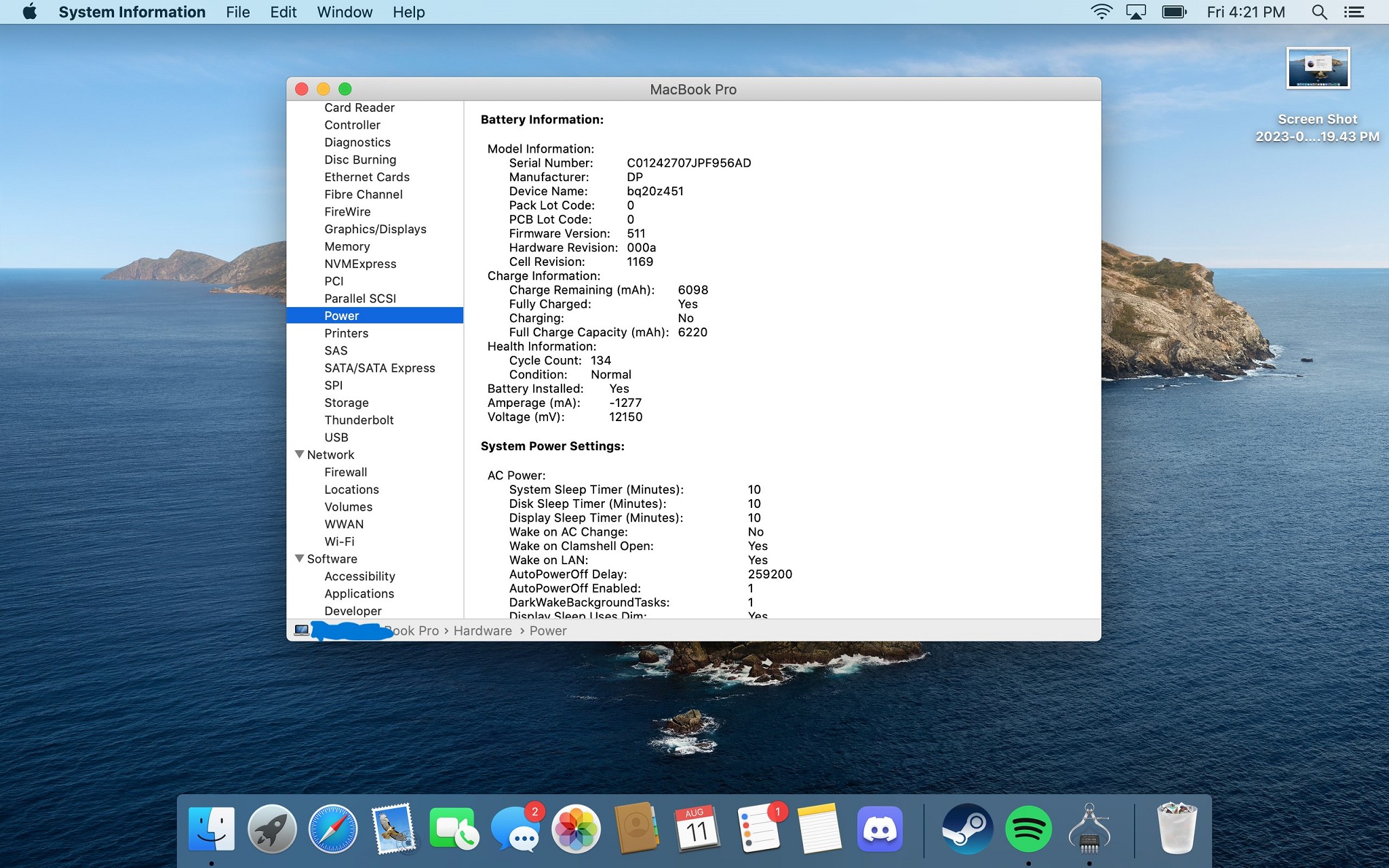Select FireWire in sidebar
The width and height of the screenshot is (1389, 868).
pos(347,212)
